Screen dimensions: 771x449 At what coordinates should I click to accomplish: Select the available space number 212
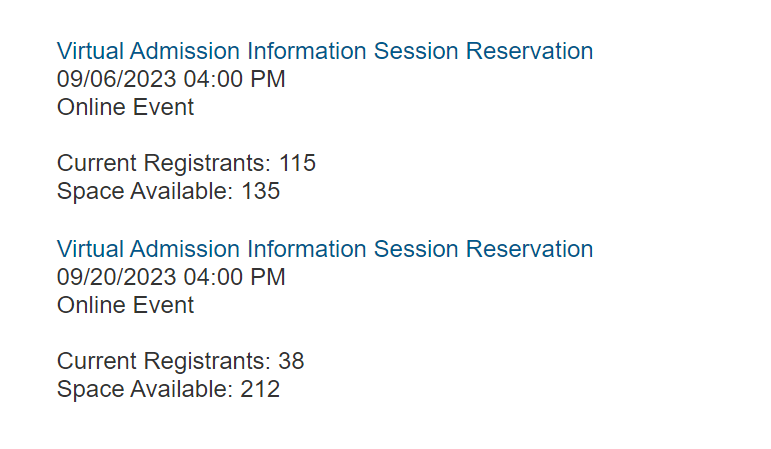click(260, 389)
